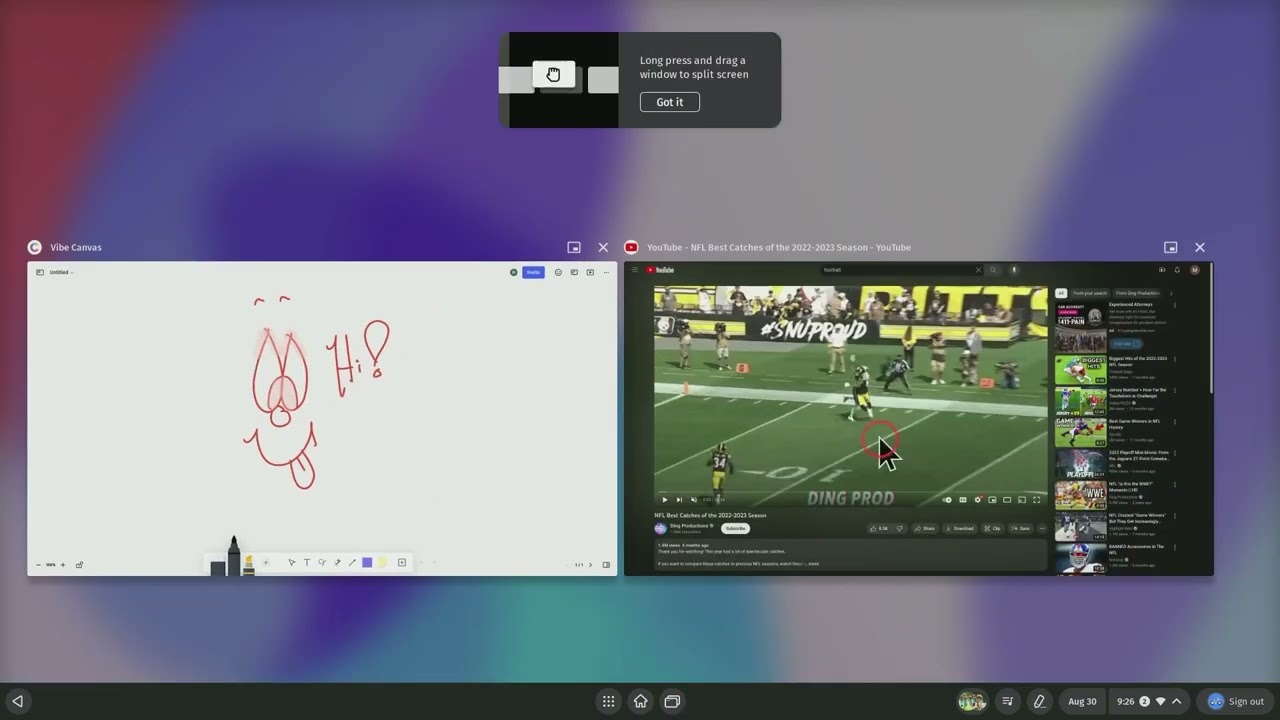The width and height of the screenshot is (1280, 720).
Task: Click the canvas lock icon
Action: click(79, 565)
